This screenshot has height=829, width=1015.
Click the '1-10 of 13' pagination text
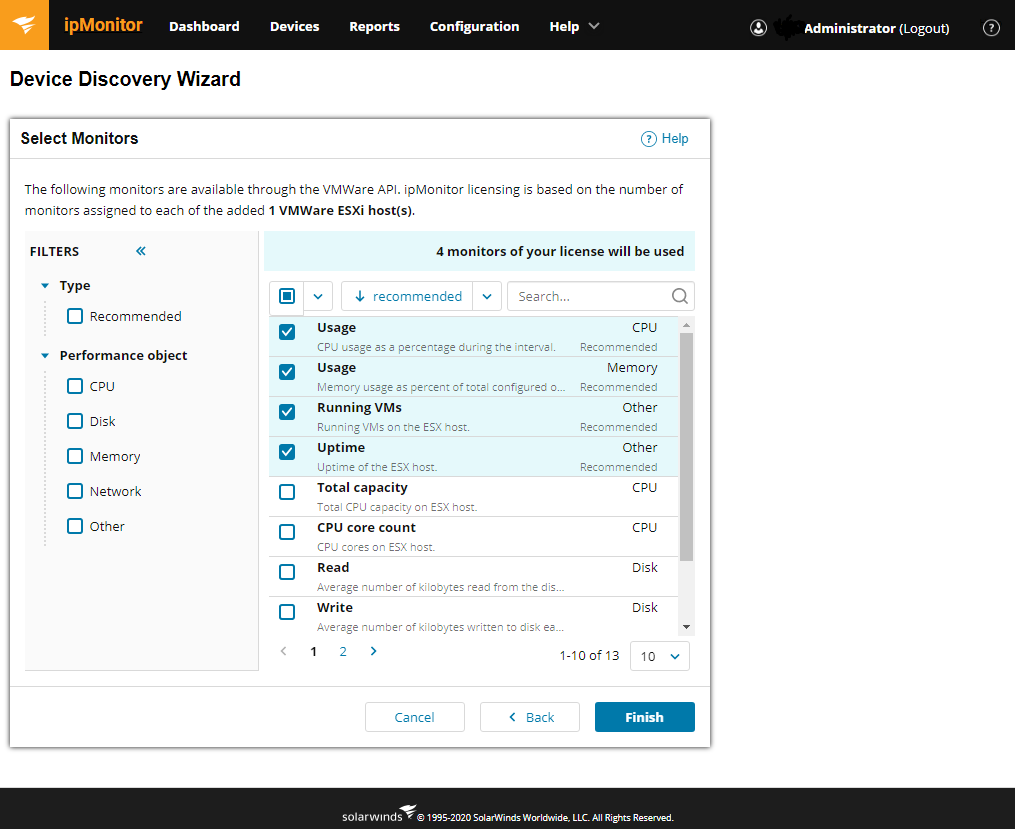click(589, 656)
